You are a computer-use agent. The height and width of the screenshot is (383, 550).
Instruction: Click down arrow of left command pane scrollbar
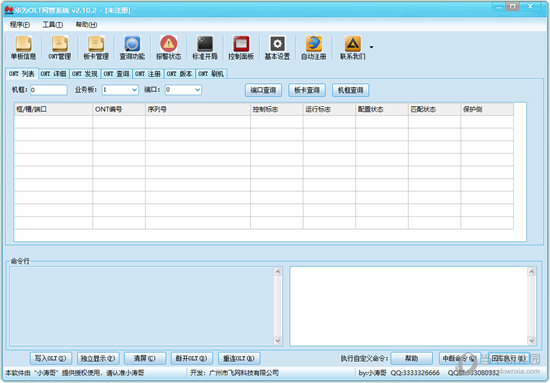click(x=277, y=340)
